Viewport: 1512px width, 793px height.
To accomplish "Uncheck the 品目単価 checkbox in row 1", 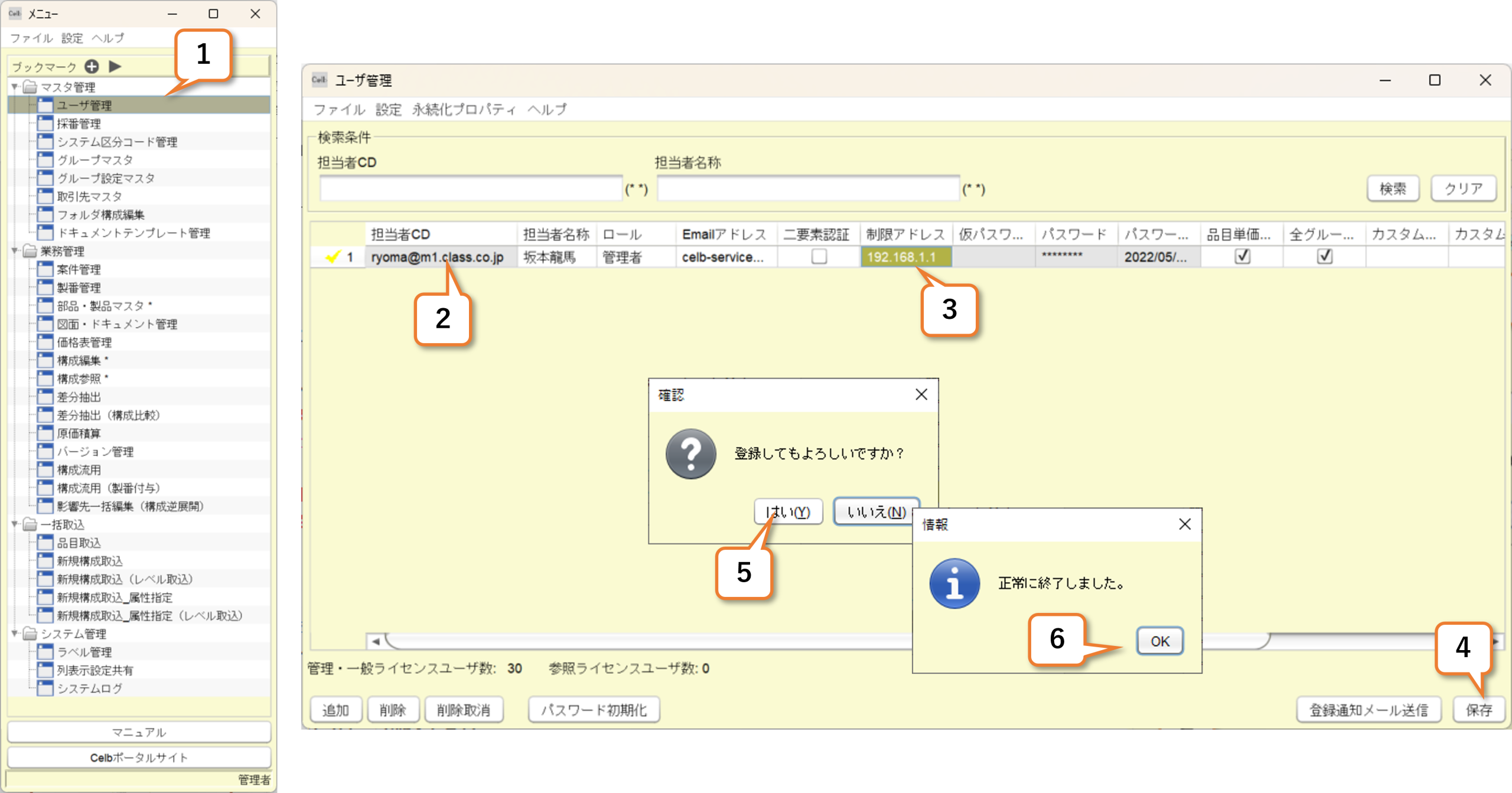I will pyautogui.click(x=1242, y=256).
